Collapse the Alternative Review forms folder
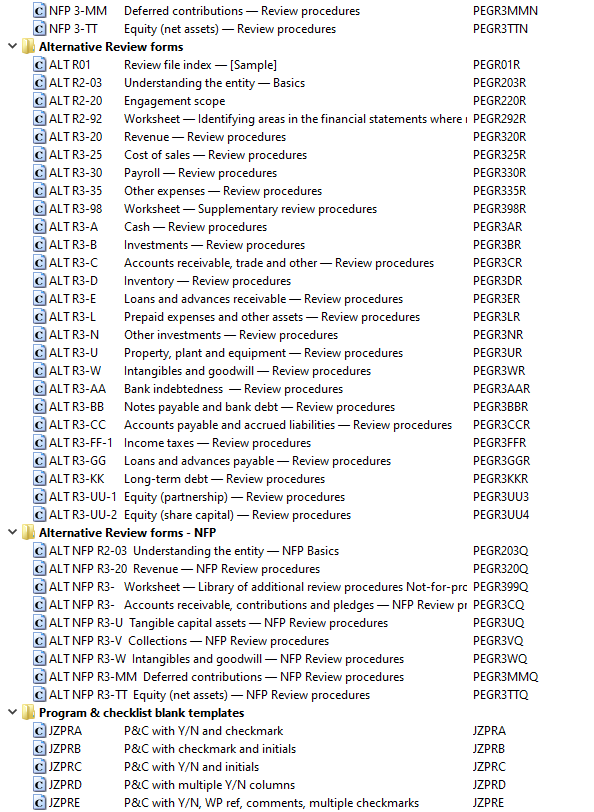Image resolution: width=594 pixels, height=812 pixels. 12,46
